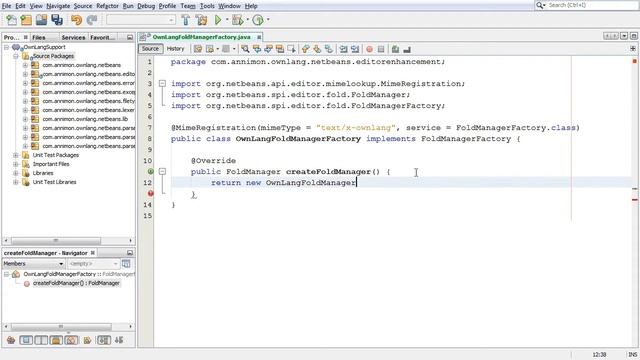The image size is (640, 360).
Task: Click Next Bookmark editor icon
Action: (317, 49)
